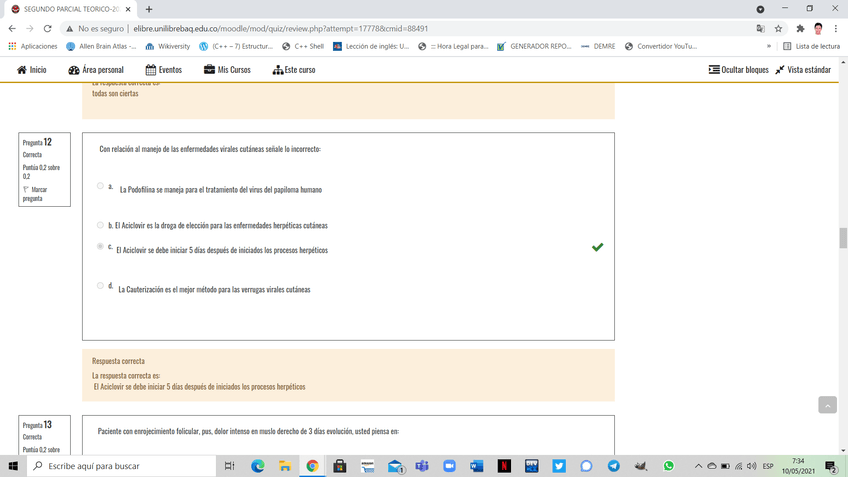Open Twitter from the taskbar

click(559, 466)
